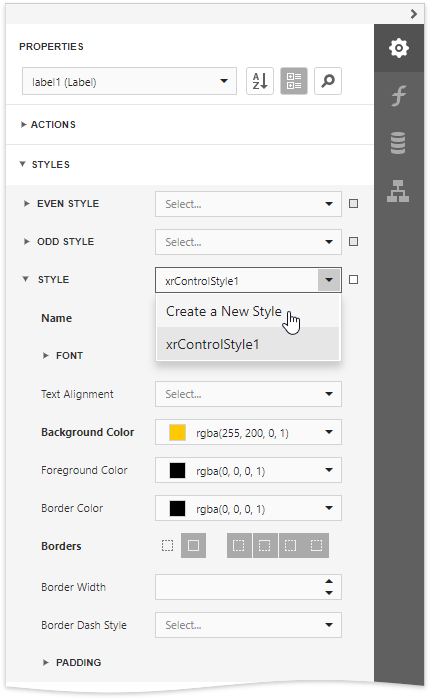Open the Field List database tab
Image resolution: width=430 pixels, height=699 pixels.
tap(398, 143)
